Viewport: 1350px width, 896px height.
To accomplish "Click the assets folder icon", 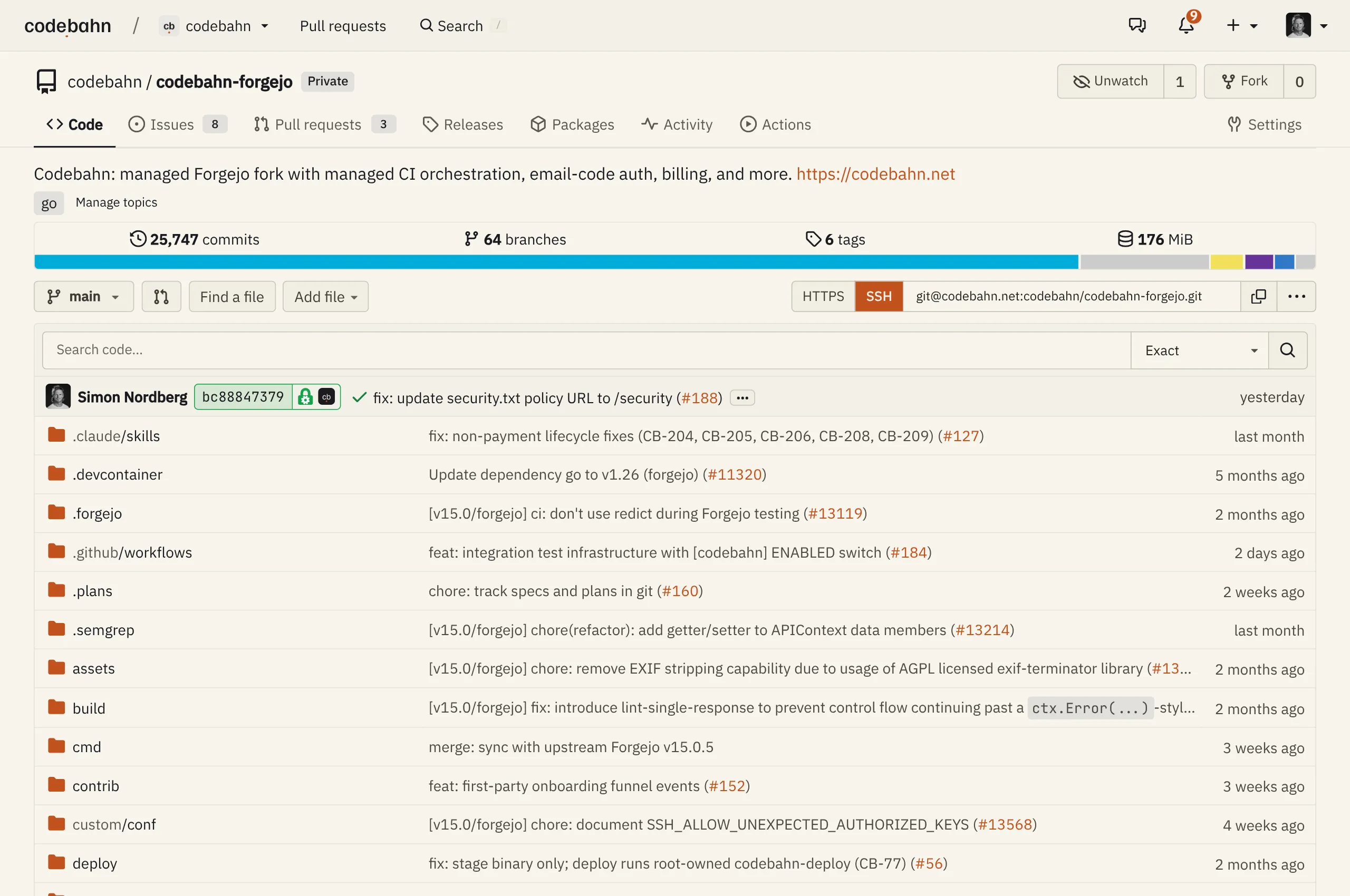I will [x=56, y=667].
